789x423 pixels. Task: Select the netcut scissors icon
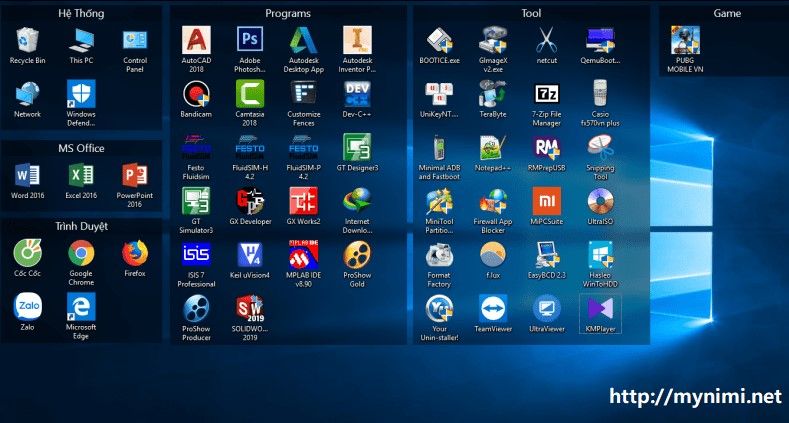[546, 41]
